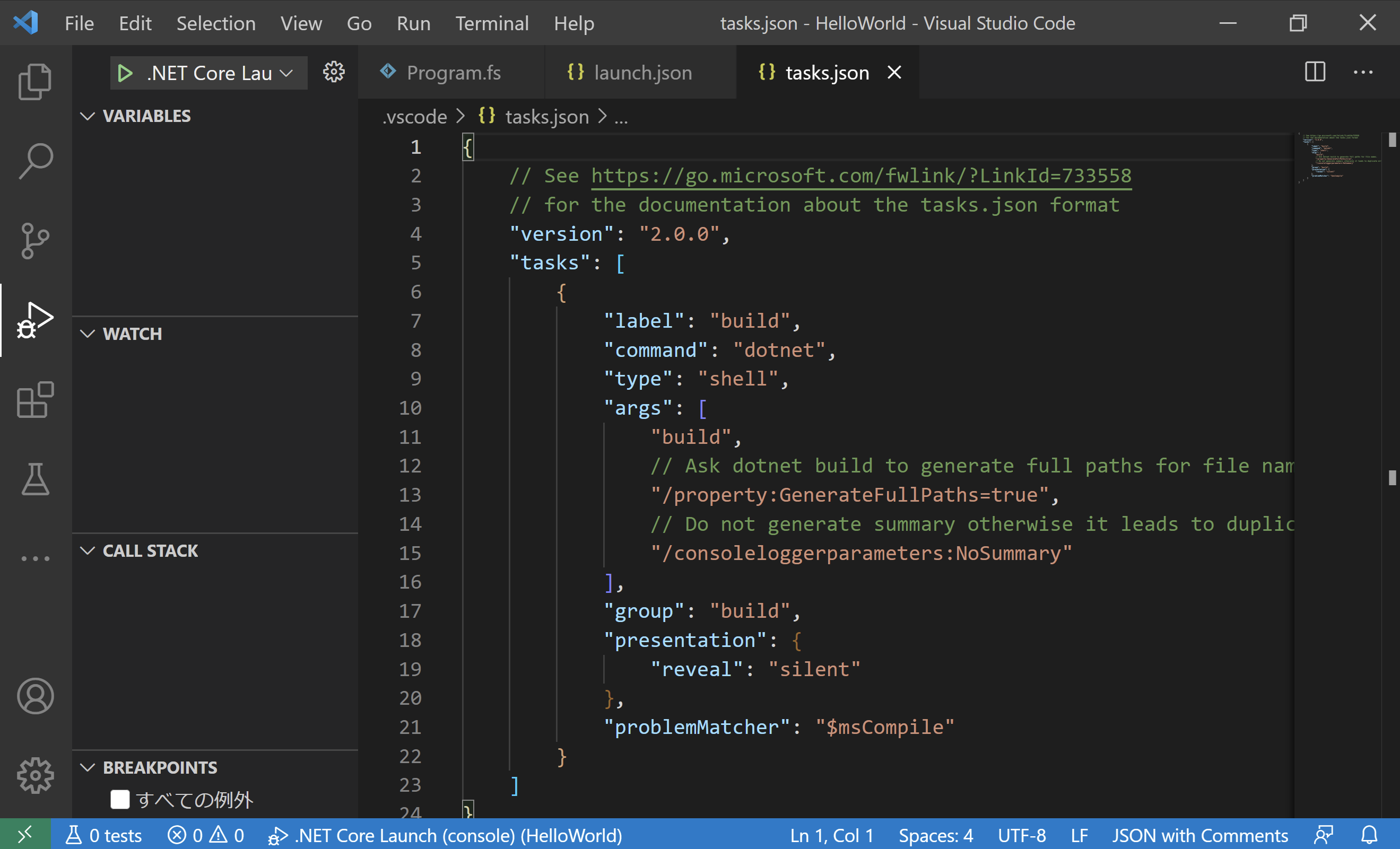The width and height of the screenshot is (1400, 849).
Task: Start debugging with green play icon
Action: [125, 73]
